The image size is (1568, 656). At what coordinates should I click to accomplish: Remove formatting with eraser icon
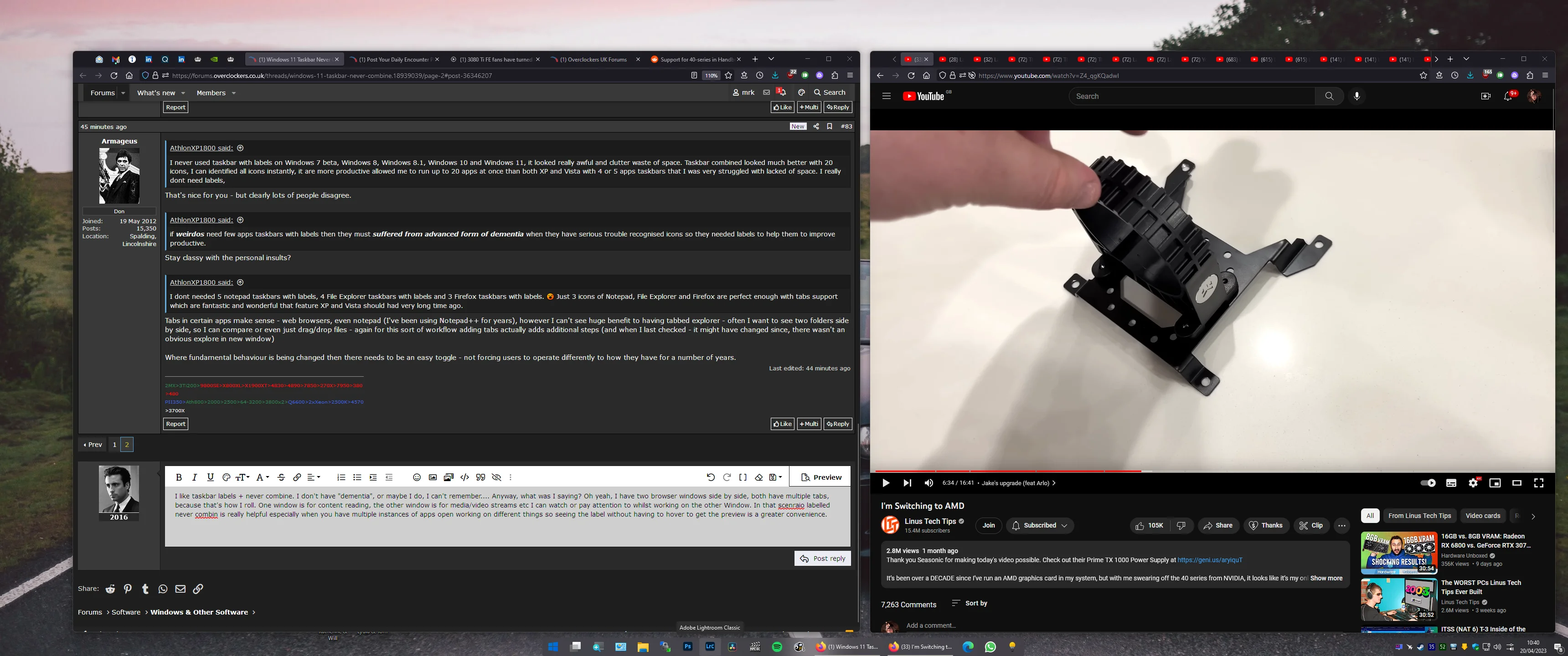(x=759, y=477)
